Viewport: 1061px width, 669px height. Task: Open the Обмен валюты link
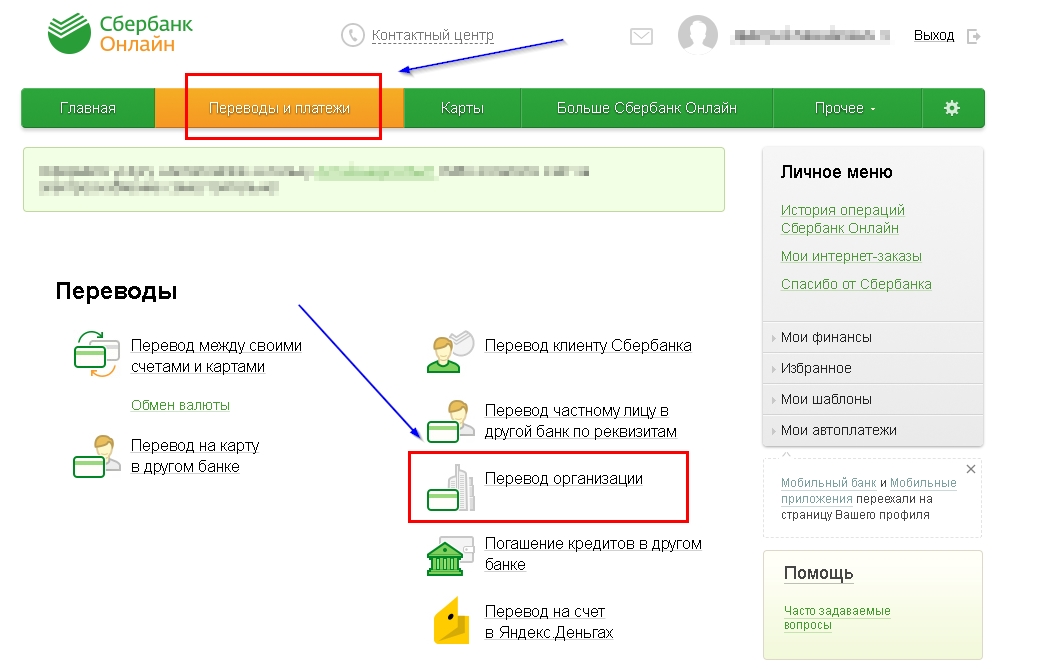(180, 405)
